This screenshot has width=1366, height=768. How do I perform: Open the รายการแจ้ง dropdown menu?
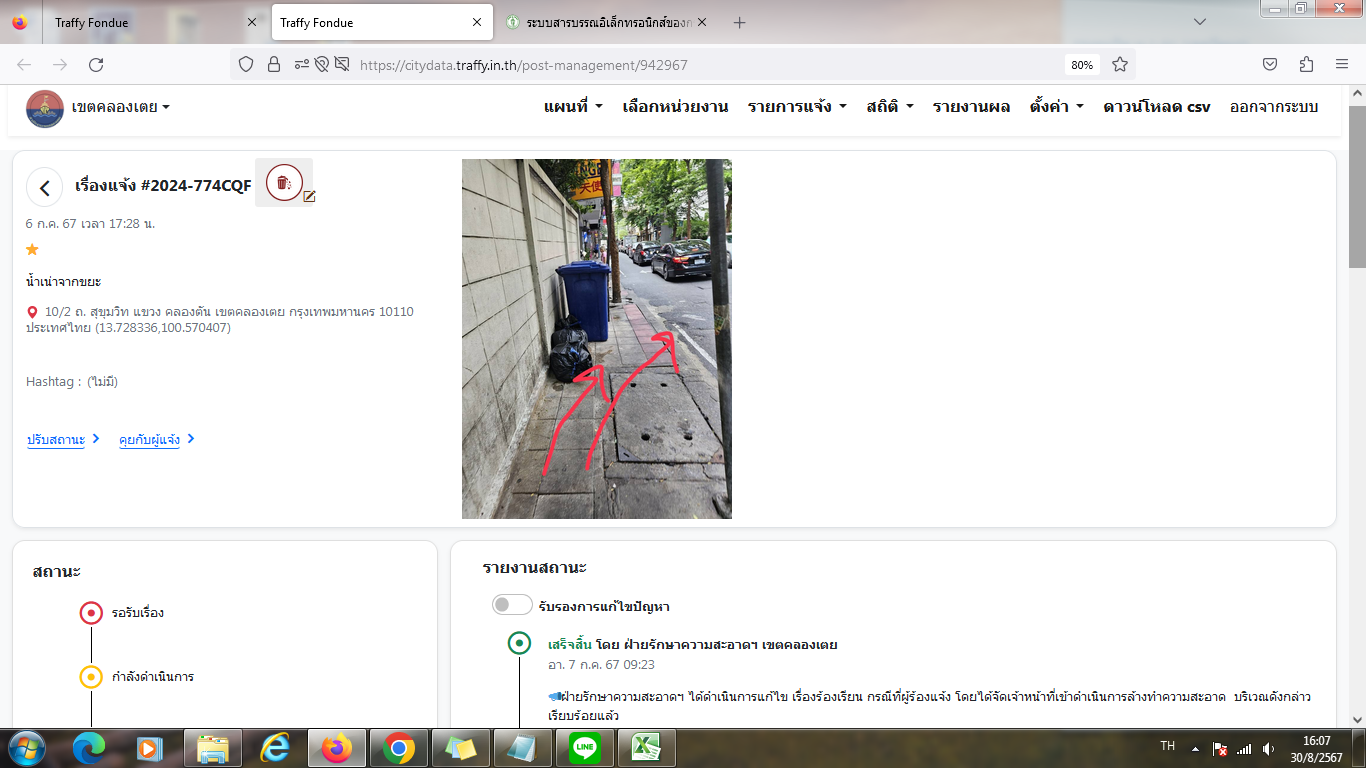797,107
